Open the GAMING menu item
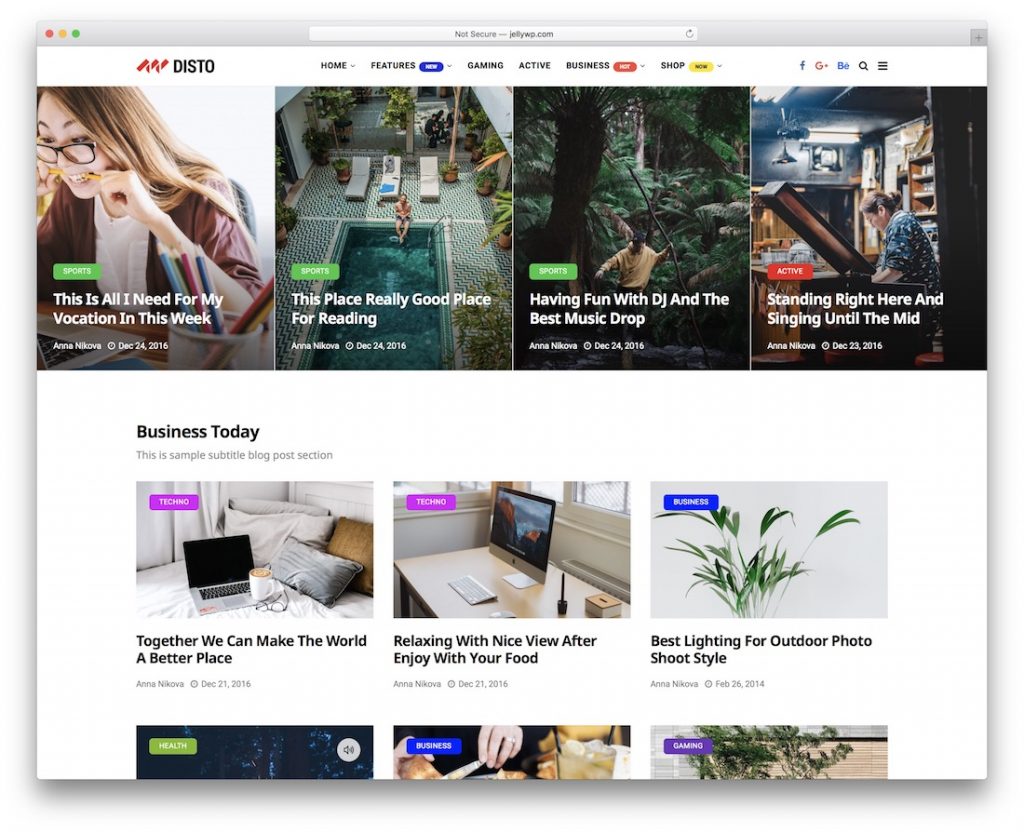 click(485, 65)
